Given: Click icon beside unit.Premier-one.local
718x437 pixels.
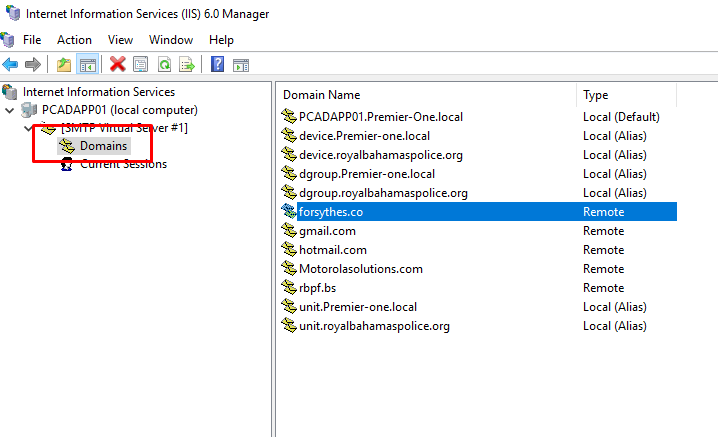Looking at the screenshot, I should (x=289, y=306).
